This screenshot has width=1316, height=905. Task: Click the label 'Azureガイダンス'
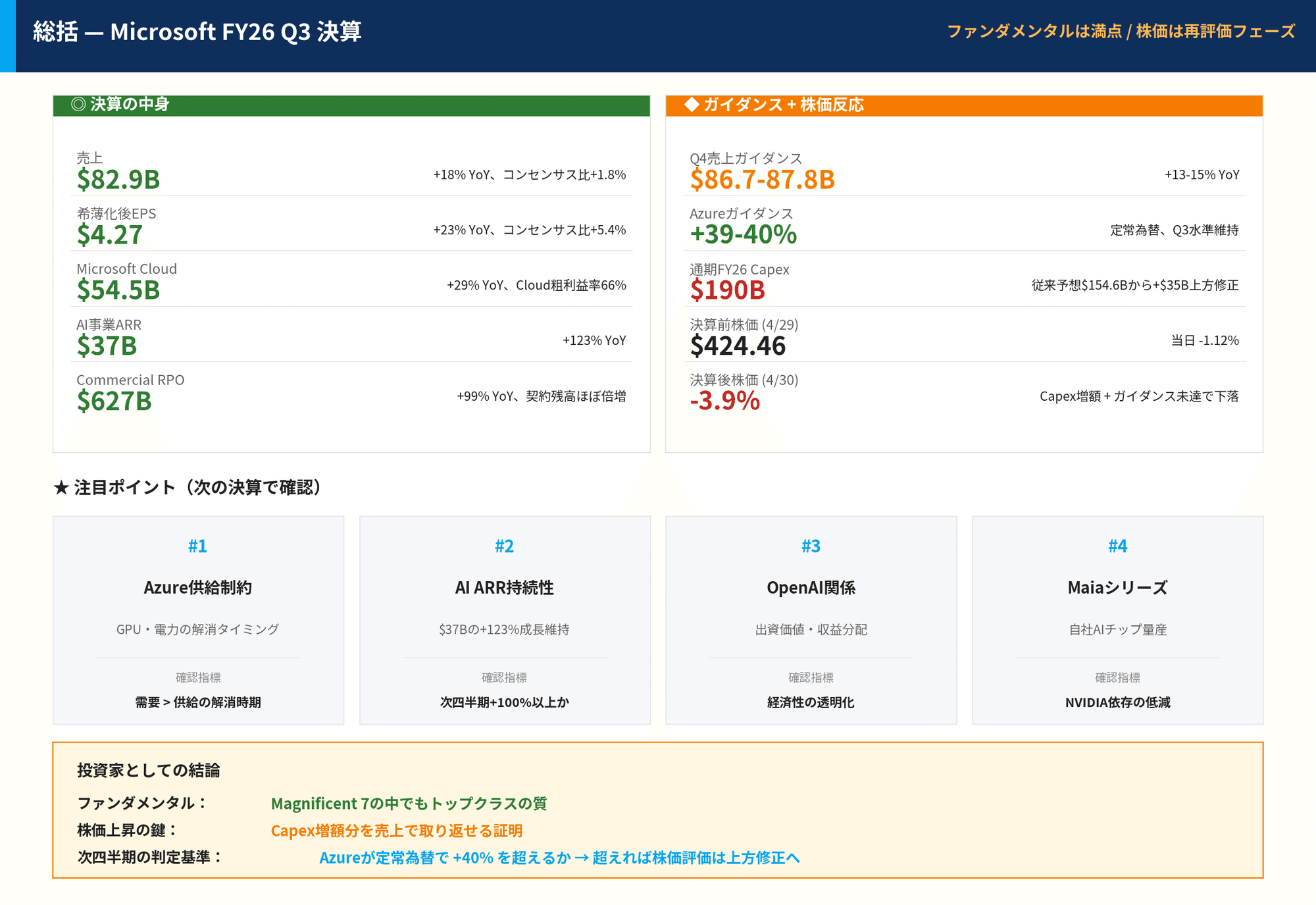pos(742,213)
